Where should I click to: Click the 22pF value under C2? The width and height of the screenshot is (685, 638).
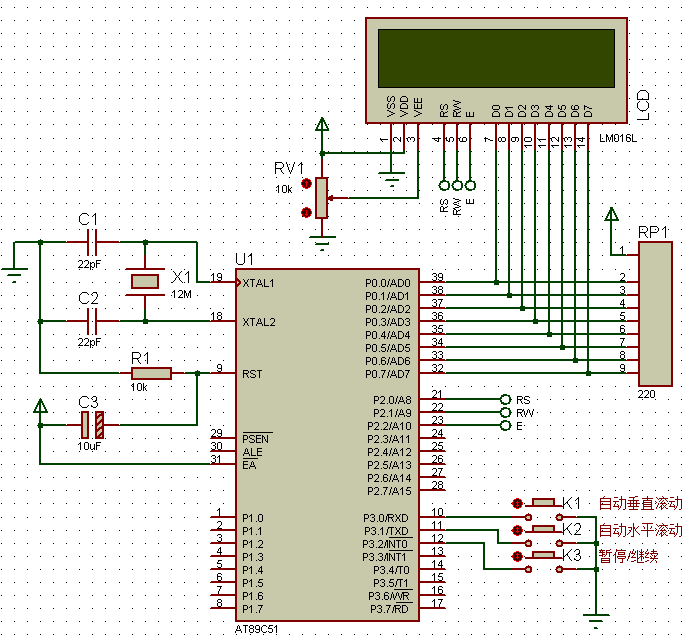point(89,342)
